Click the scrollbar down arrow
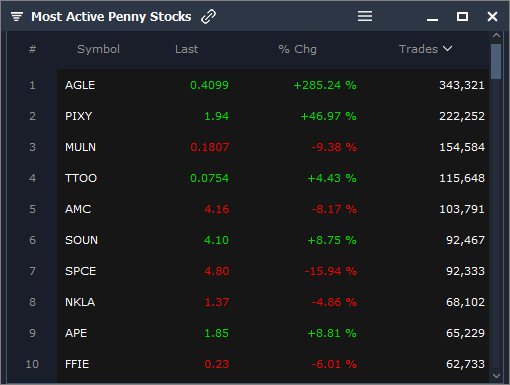The width and height of the screenshot is (510, 385). pos(496,376)
